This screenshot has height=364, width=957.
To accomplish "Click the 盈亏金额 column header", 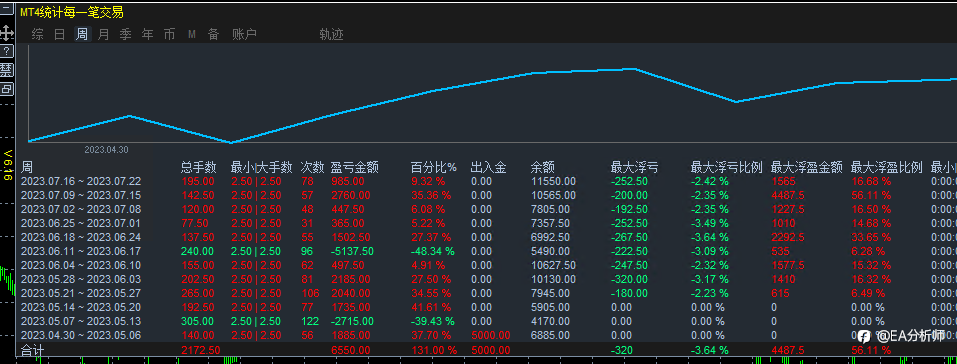I will pos(355,167).
